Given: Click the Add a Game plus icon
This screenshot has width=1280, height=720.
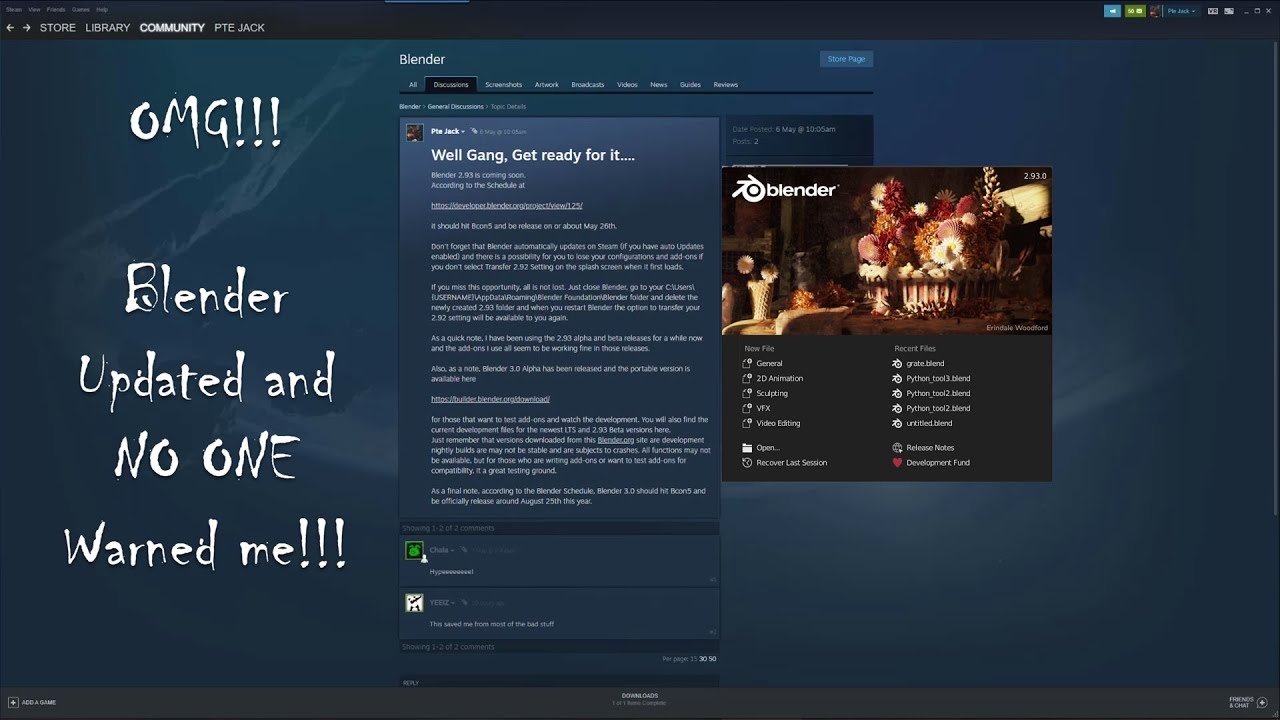Looking at the screenshot, I should 13,702.
